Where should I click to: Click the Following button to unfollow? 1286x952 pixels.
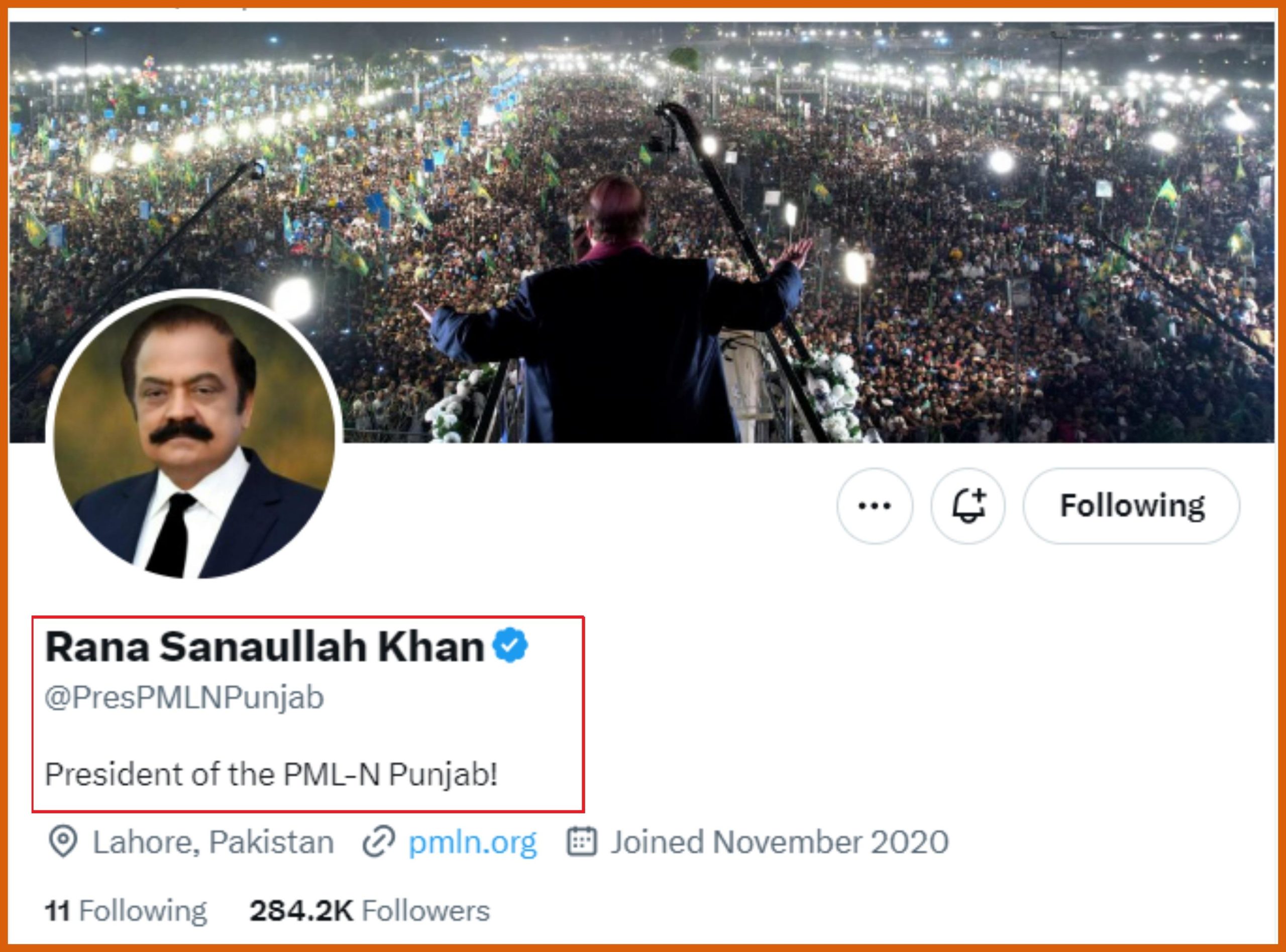click(x=1132, y=505)
